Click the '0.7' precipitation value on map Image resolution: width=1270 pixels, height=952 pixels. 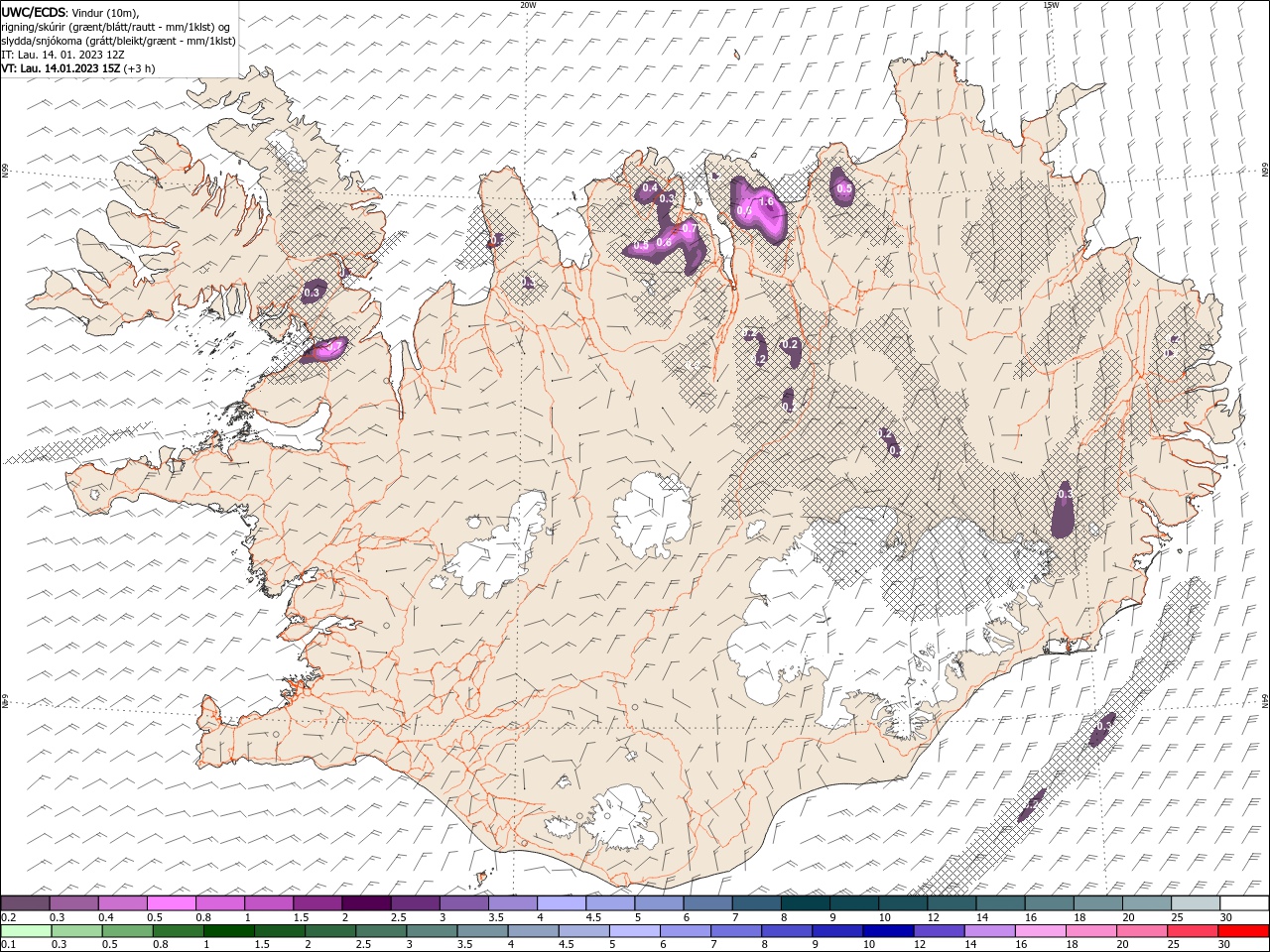690,229
